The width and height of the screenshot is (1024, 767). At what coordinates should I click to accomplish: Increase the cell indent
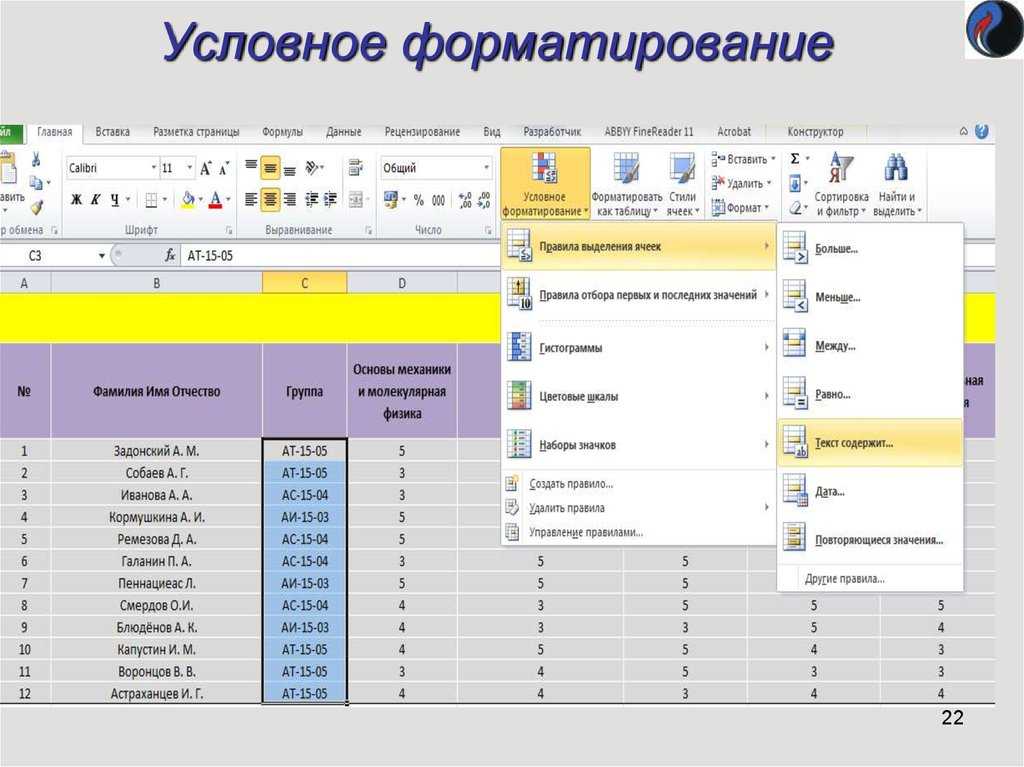pyautogui.click(x=330, y=199)
